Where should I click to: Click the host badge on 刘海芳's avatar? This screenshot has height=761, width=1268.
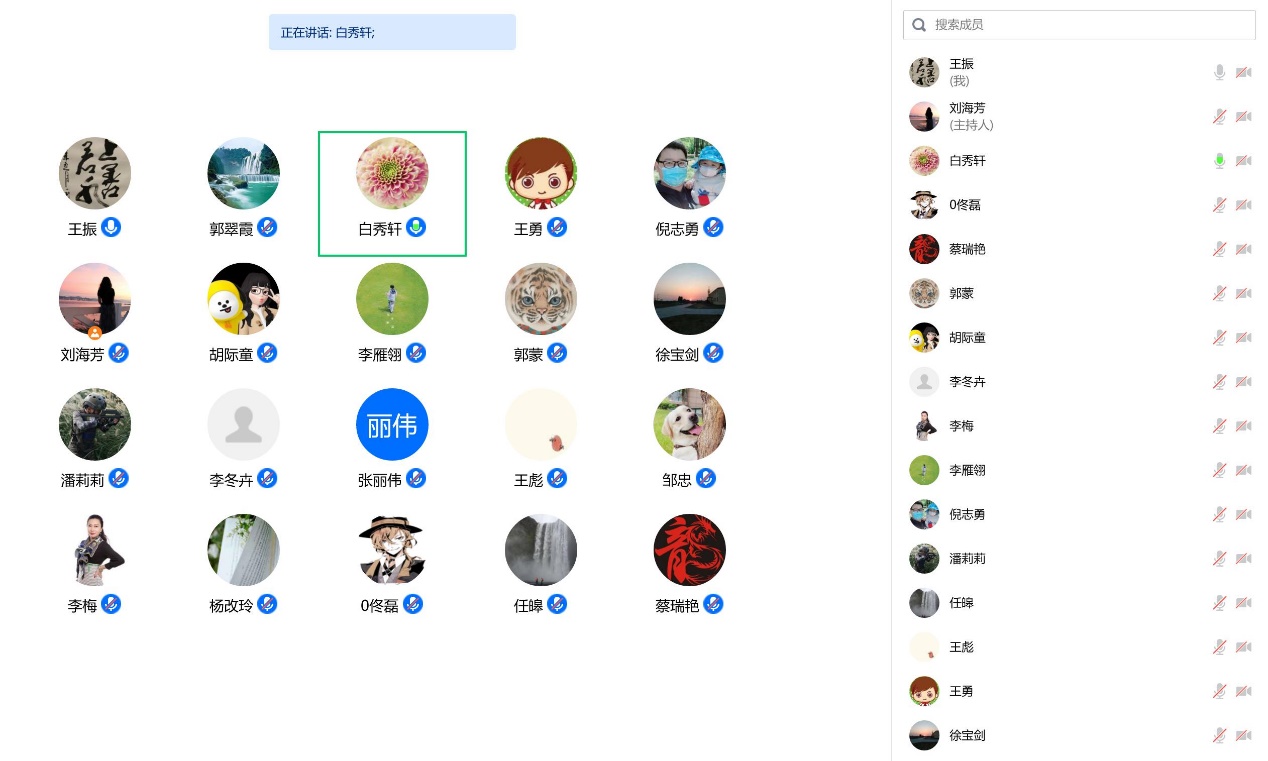pyautogui.click(x=95, y=332)
